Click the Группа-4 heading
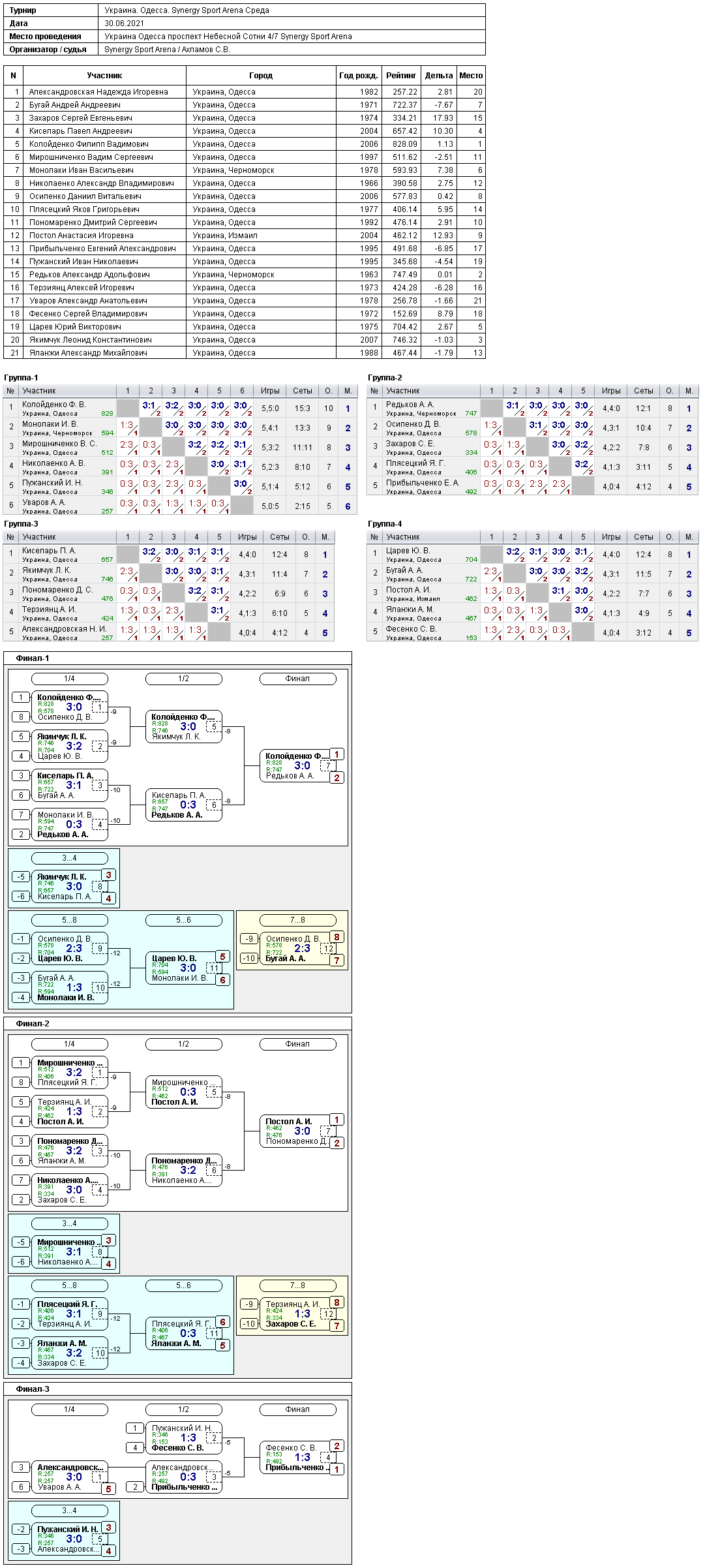The height and width of the screenshot is (1568, 705). (x=385, y=524)
